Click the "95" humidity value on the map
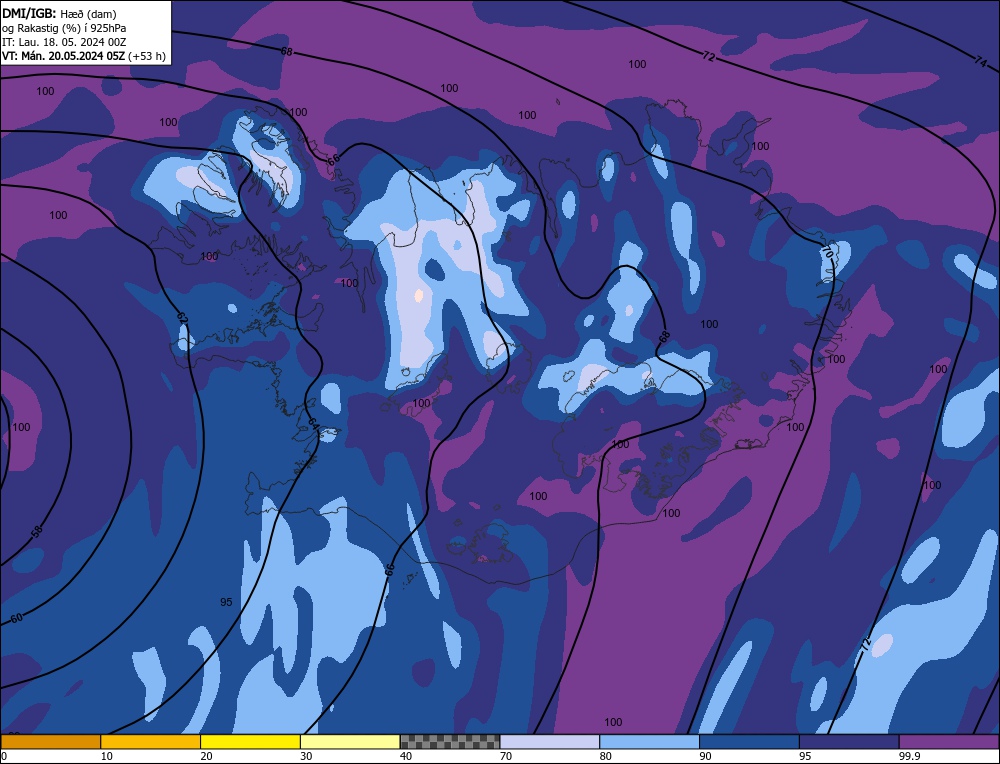This screenshot has width=1000, height=764. pyautogui.click(x=226, y=602)
